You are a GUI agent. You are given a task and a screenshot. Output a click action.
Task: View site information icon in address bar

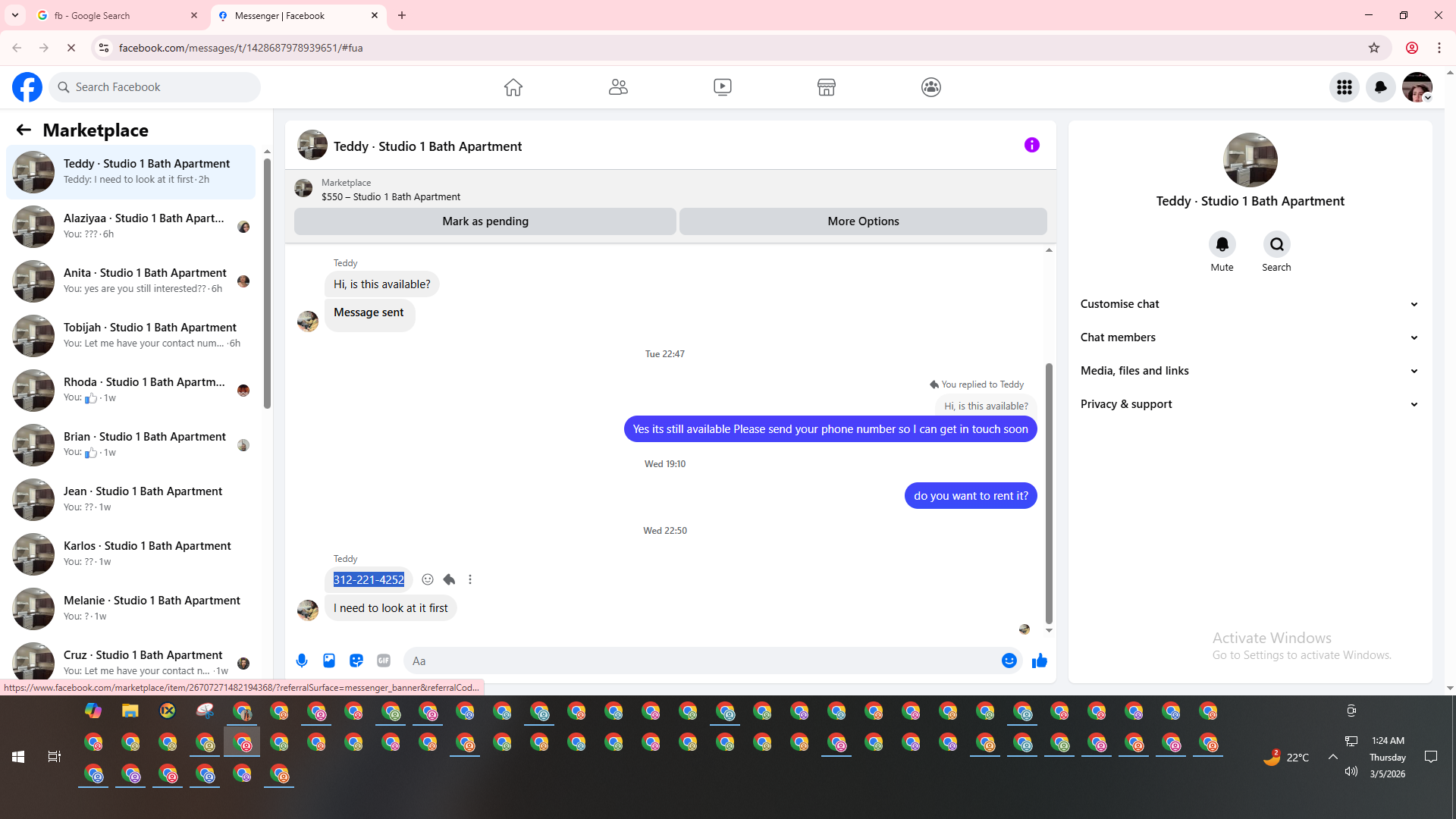[104, 48]
